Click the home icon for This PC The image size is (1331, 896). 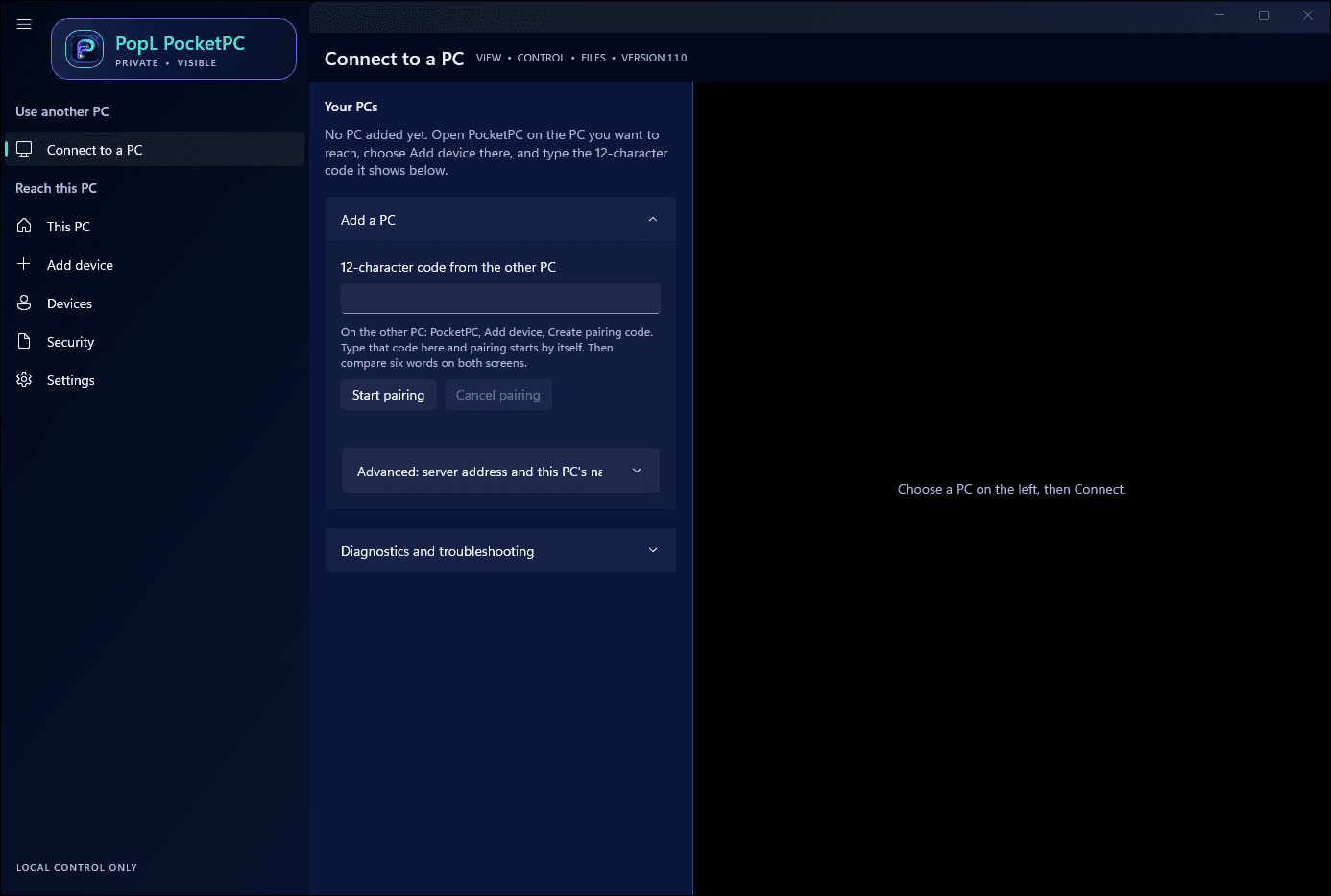tap(25, 226)
